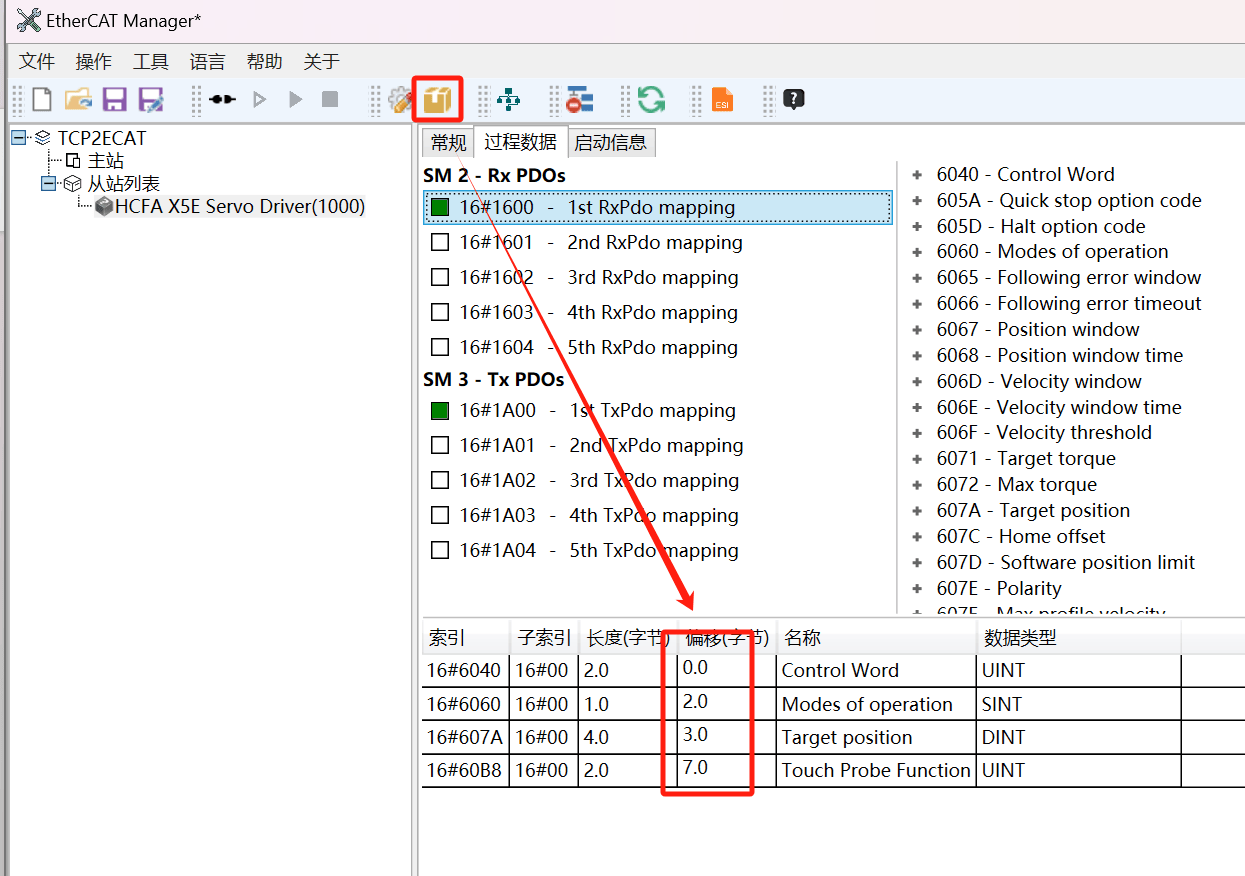Click the EtherCAT Manager wrench title icon
1245x876 pixels.
(29, 20)
